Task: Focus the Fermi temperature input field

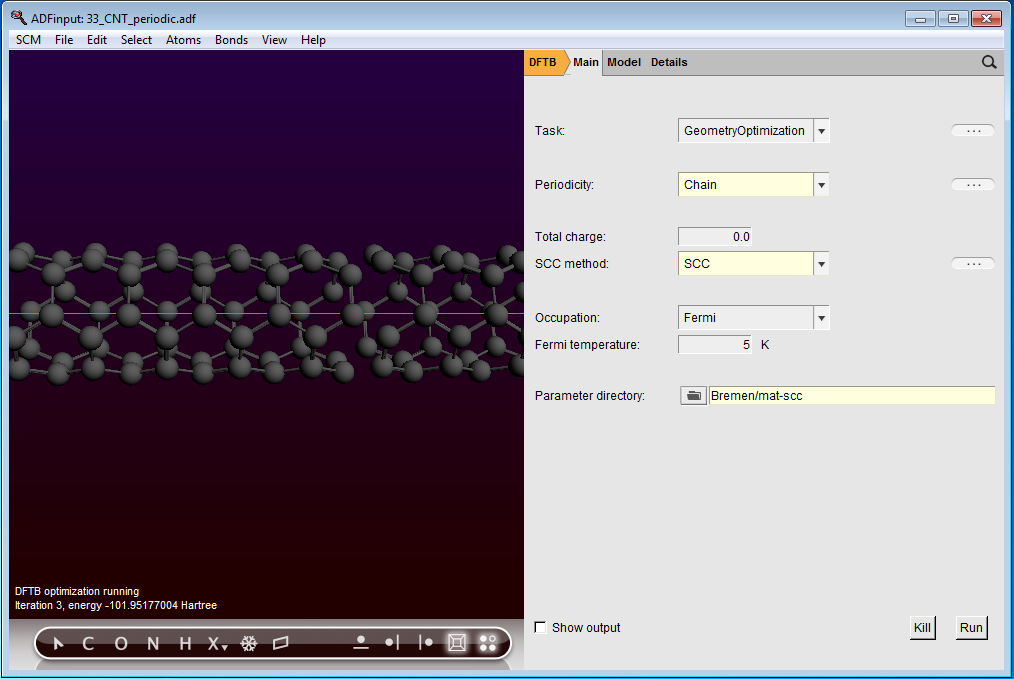Action: point(715,345)
